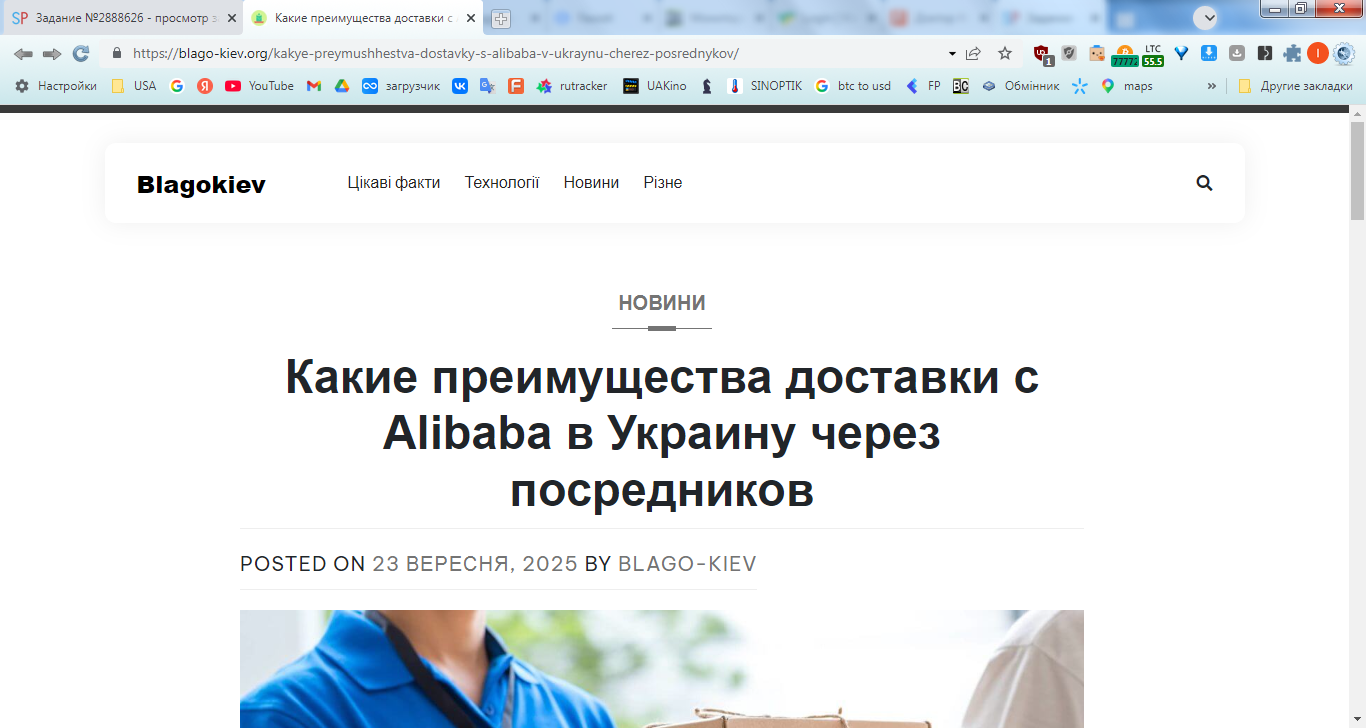The height and width of the screenshot is (728, 1366).
Task: Open the Kyivstar star bookmark icon
Action: pos(1079,86)
